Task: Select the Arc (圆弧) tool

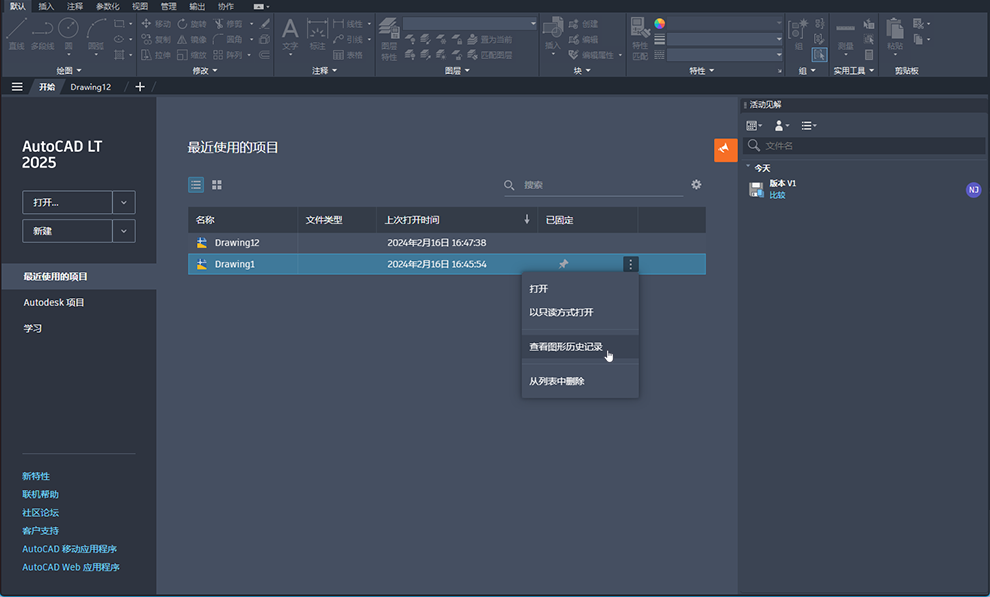Action: (96, 34)
